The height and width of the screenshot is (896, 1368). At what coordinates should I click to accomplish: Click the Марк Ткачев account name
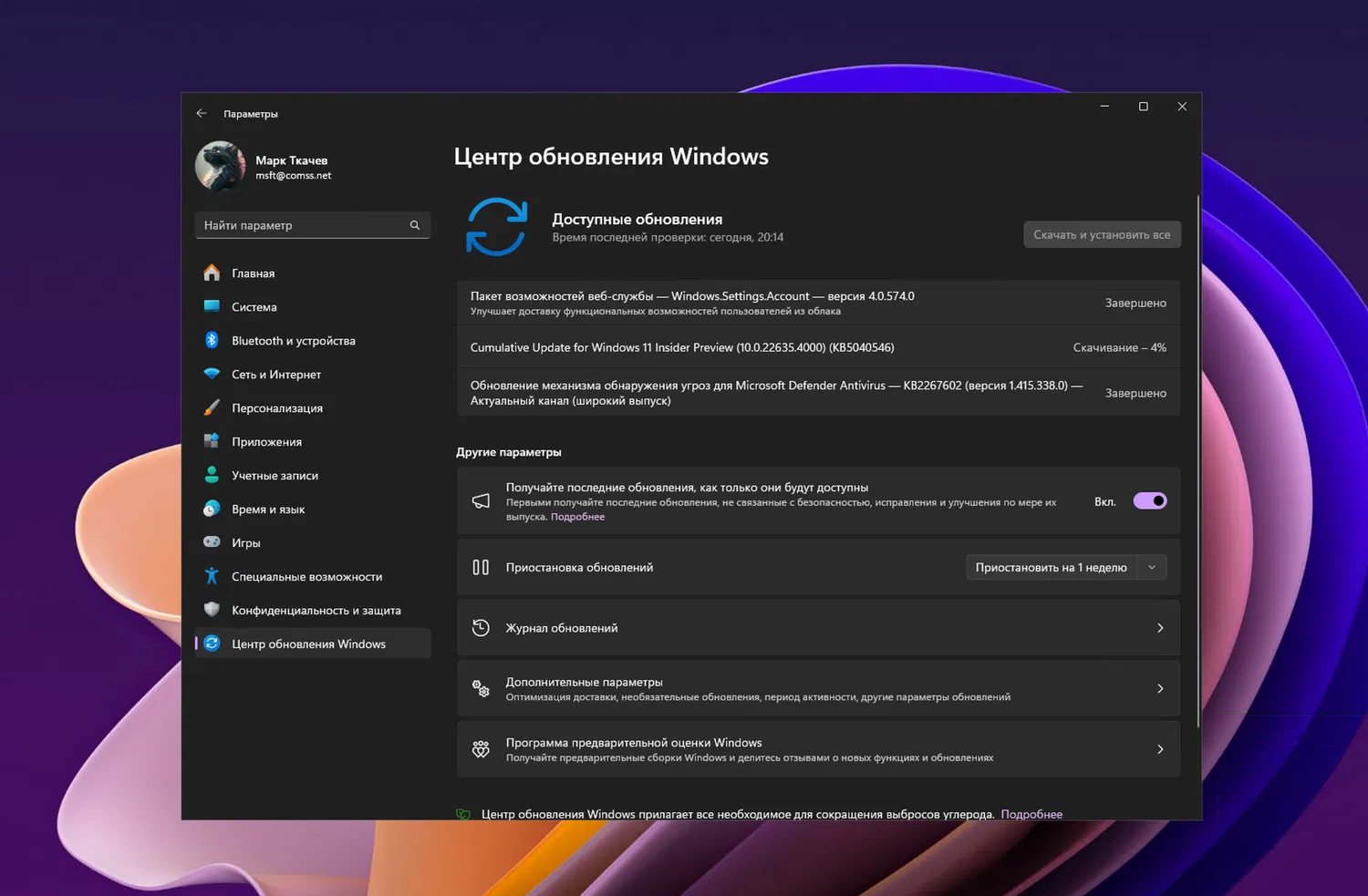(291, 160)
